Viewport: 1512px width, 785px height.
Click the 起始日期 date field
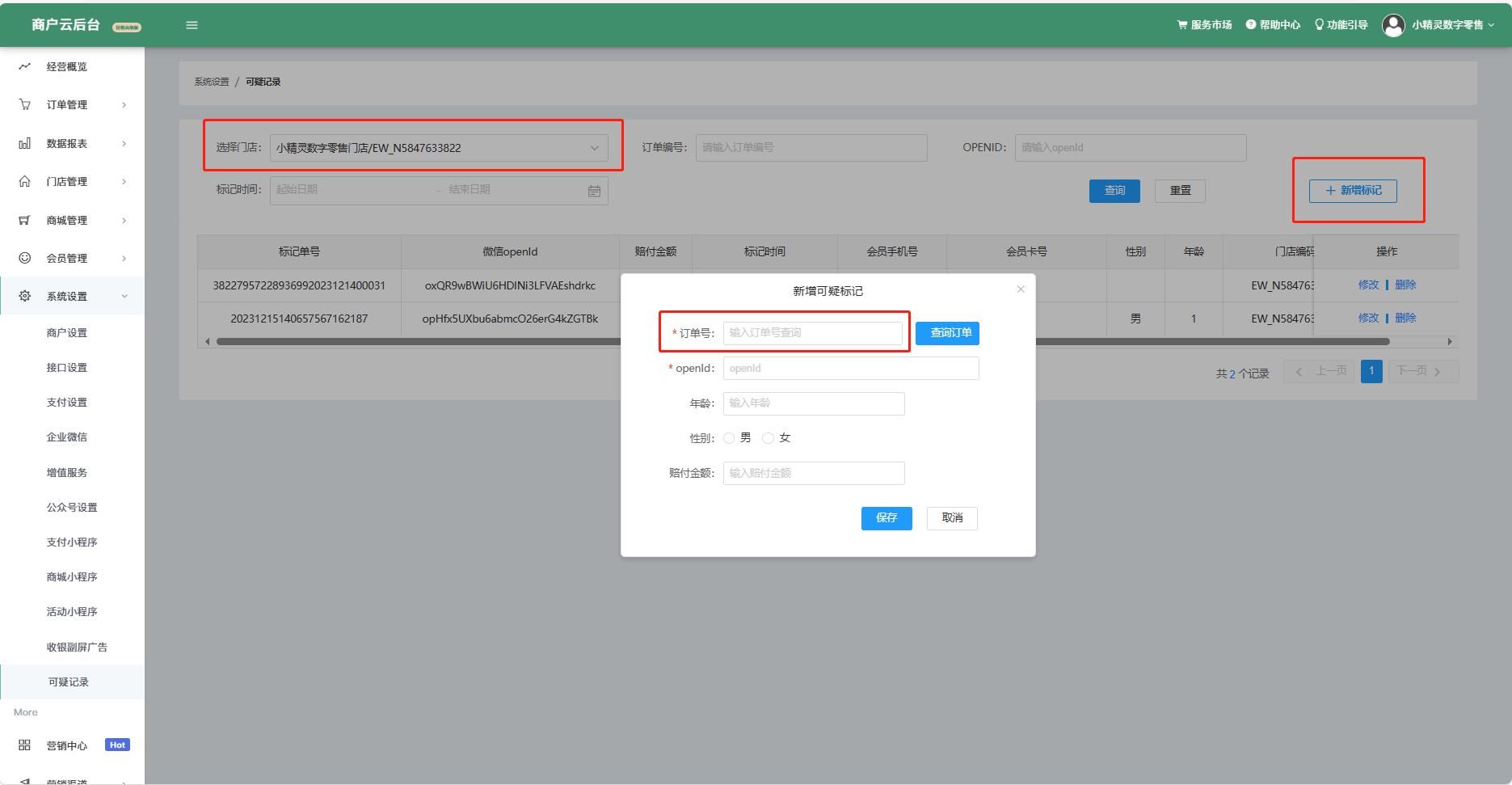pos(352,190)
